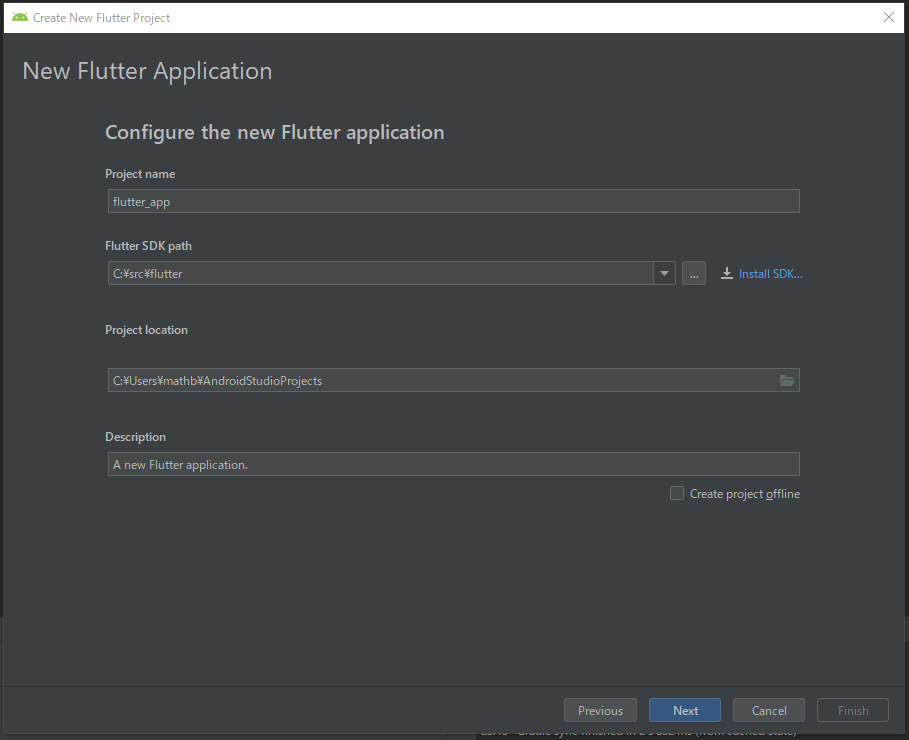Click the Create project offline label text
909x740 pixels.
[x=745, y=494]
